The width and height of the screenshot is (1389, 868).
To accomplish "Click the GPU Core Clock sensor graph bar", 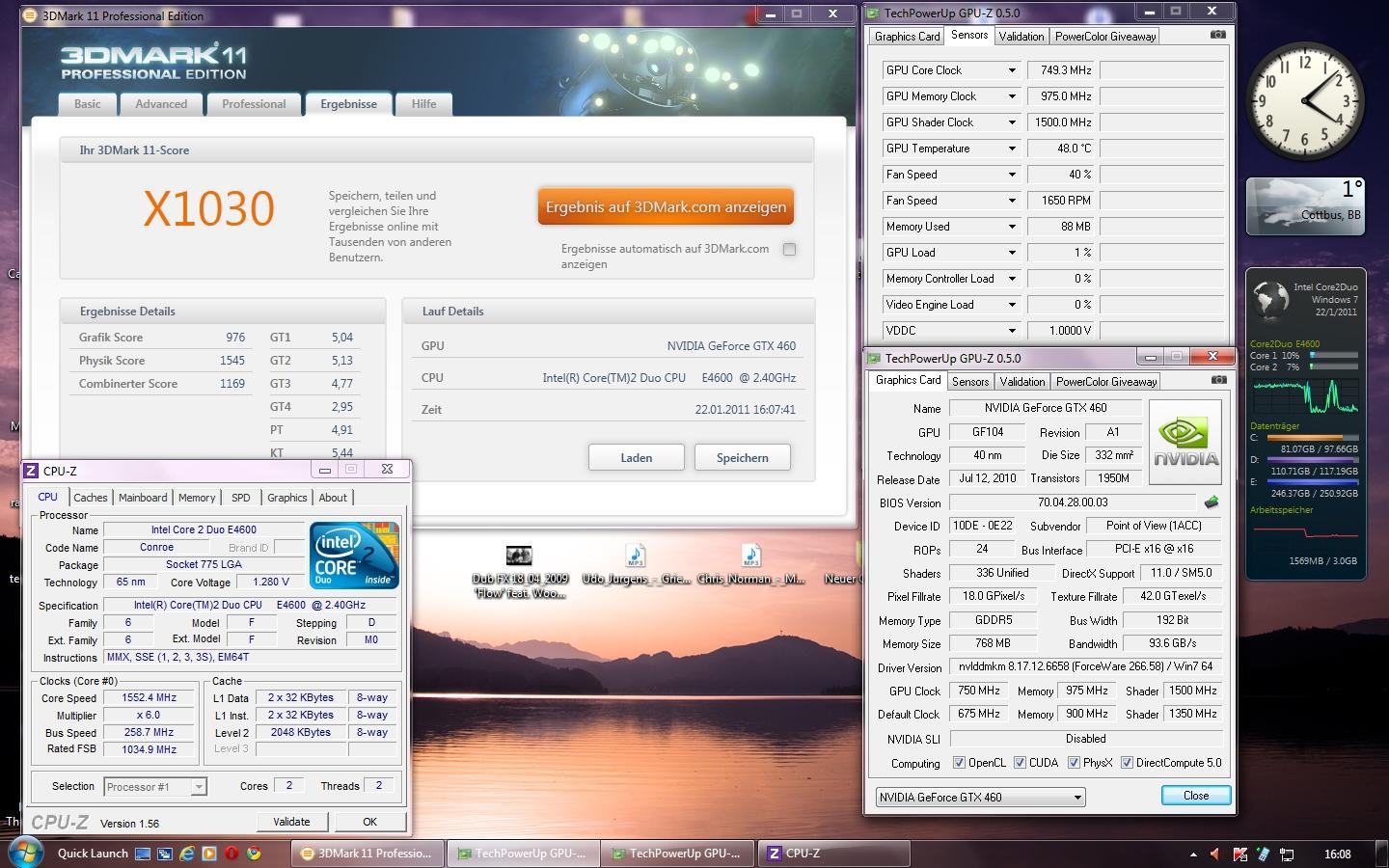I will point(1162,70).
